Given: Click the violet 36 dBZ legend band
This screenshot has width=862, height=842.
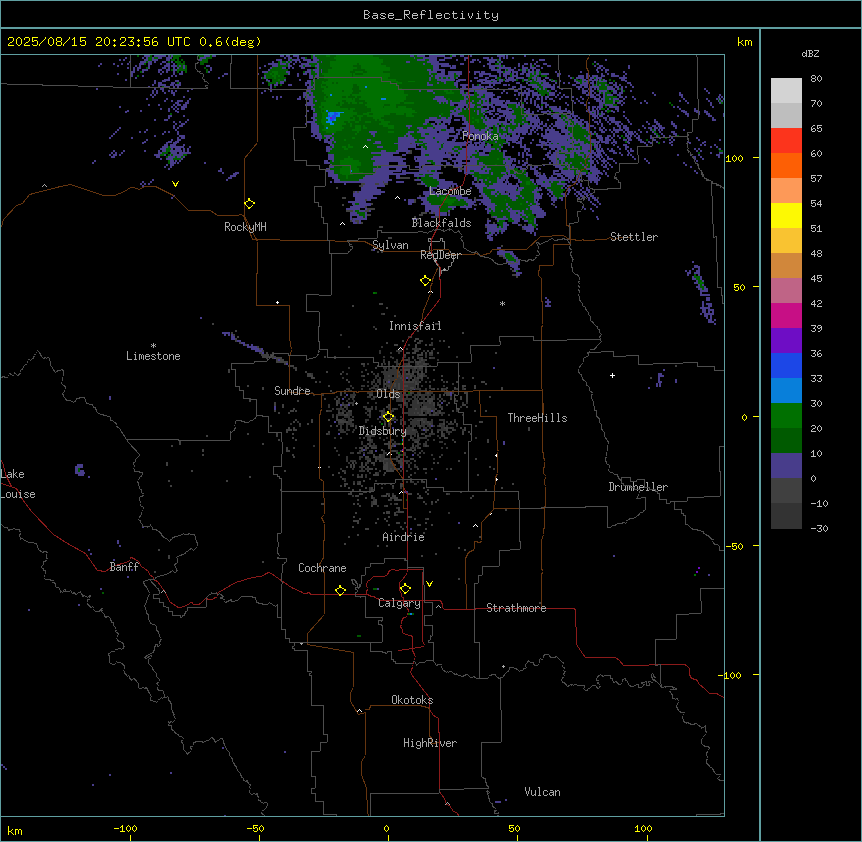Looking at the screenshot, I should point(786,341).
